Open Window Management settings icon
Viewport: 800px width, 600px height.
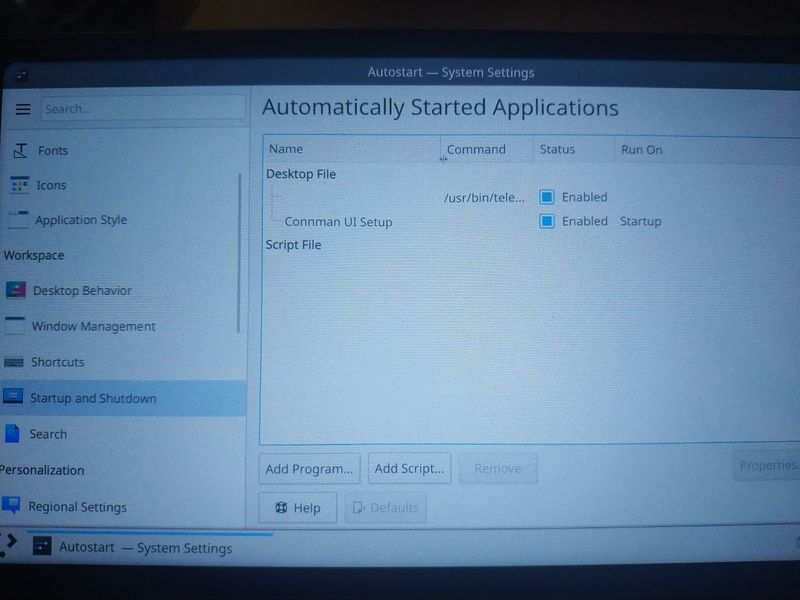click(x=14, y=326)
